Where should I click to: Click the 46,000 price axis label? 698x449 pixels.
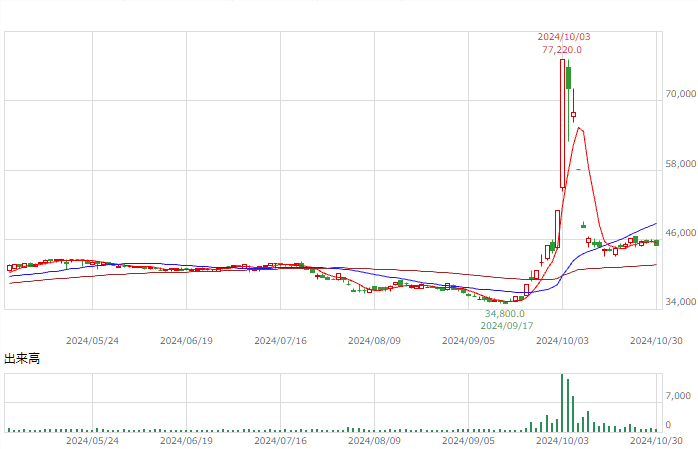coord(681,233)
